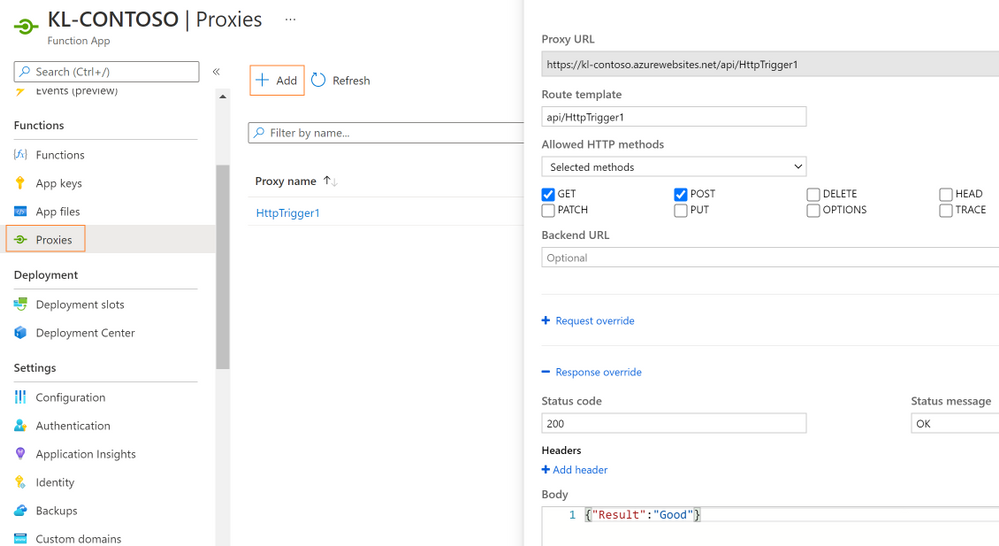Enable the OPTIONS method checkbox
This screenshot has width=999, height=546.
click(x=813, y=210)
